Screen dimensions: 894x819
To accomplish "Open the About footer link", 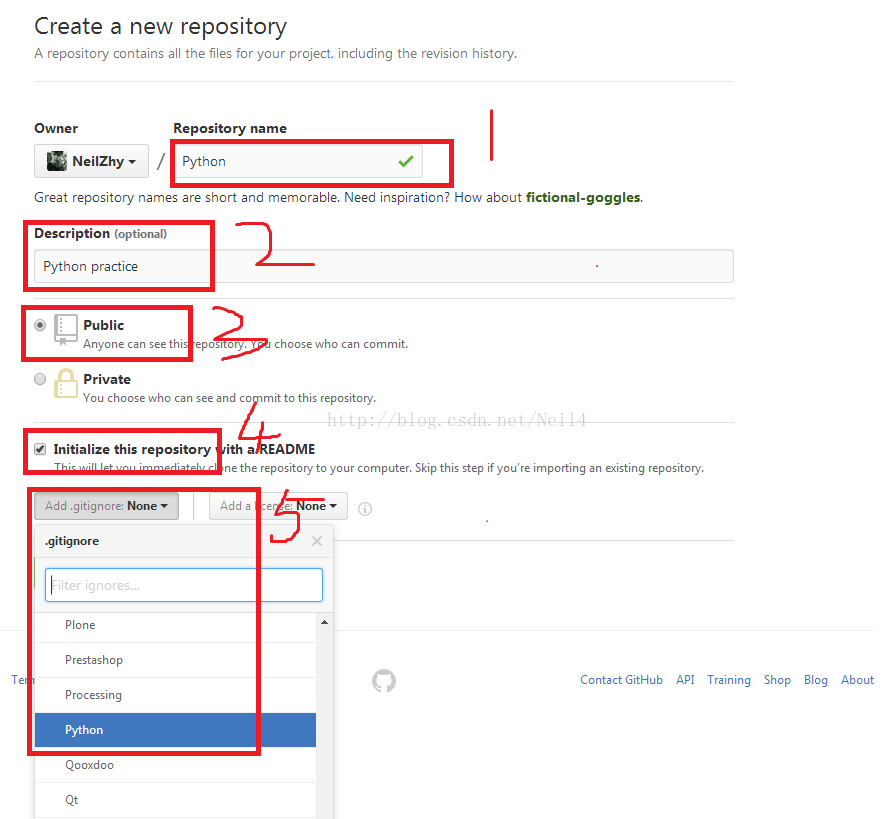I will [x=857, y=680].
